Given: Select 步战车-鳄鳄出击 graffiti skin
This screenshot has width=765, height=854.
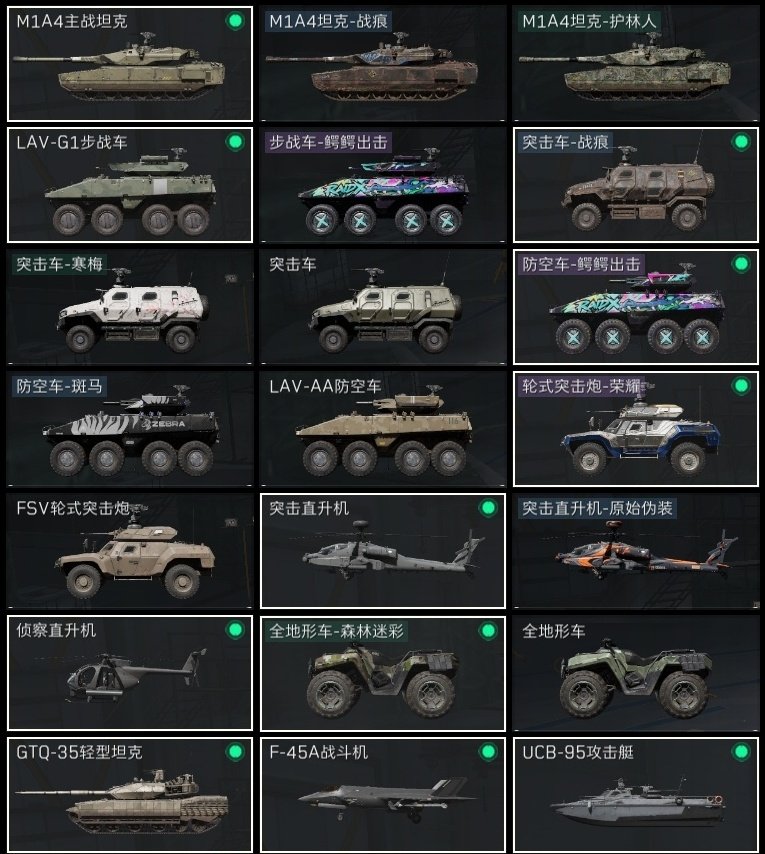Looking at the screenshot, I should [383, 185].
